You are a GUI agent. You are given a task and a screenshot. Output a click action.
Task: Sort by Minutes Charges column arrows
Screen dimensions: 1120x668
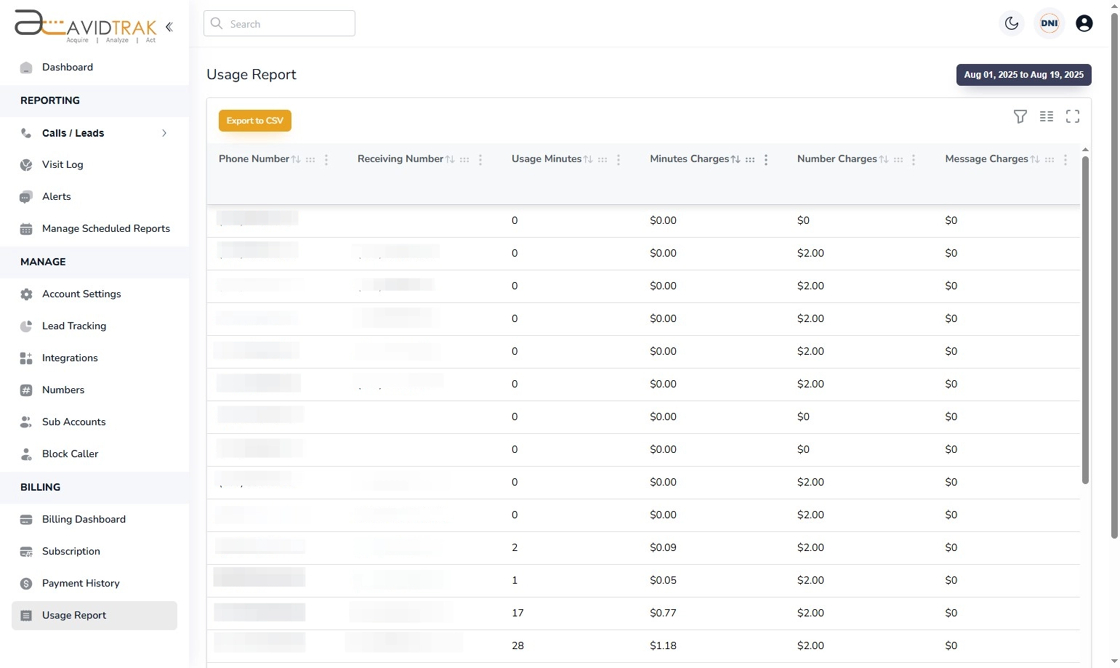click(736, 159)
